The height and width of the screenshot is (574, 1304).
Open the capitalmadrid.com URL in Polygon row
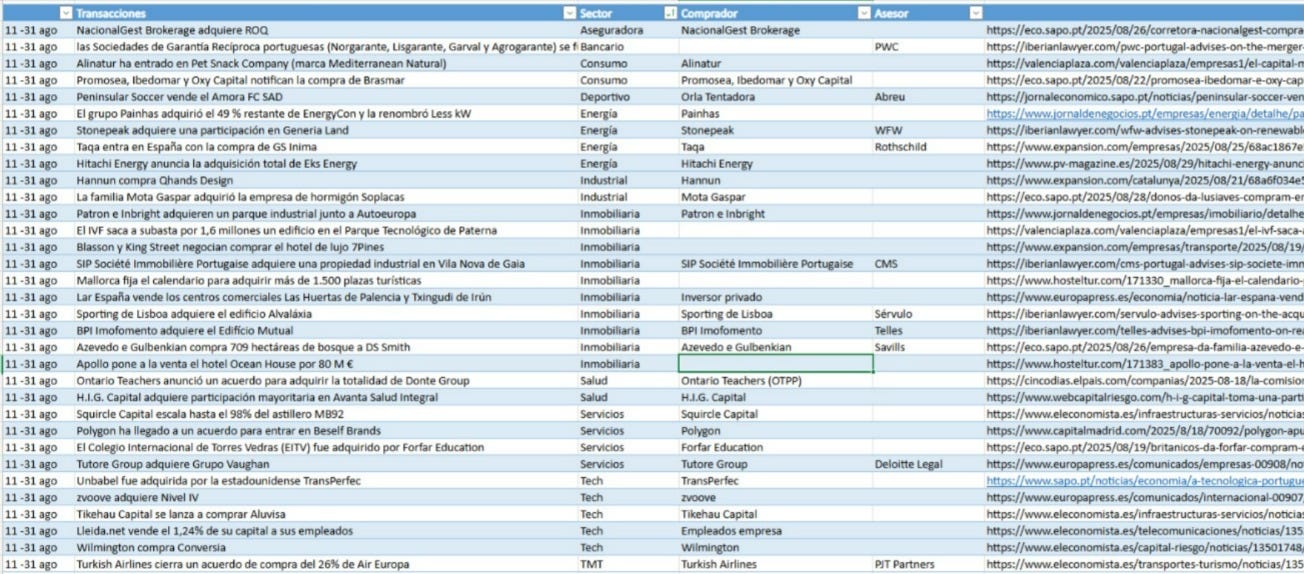1145,431
